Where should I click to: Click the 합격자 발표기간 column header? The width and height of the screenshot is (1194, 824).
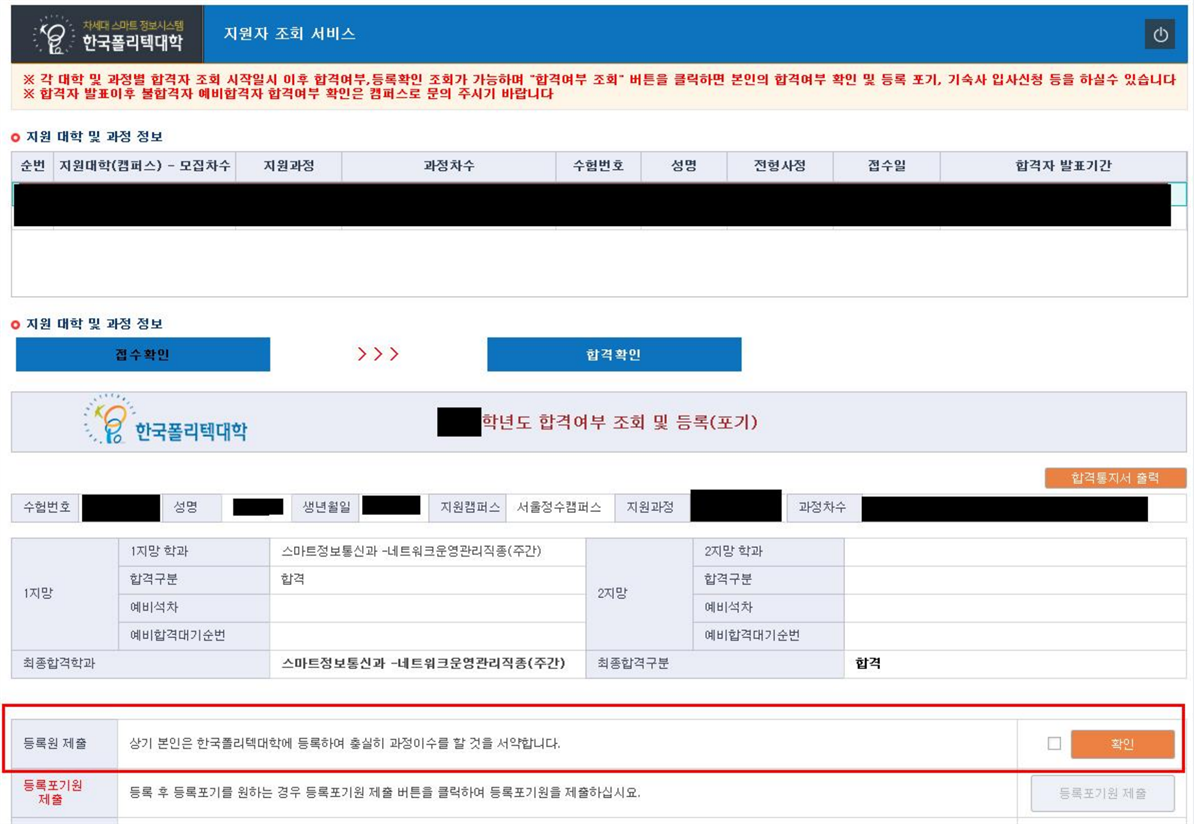click(1063, 166)
